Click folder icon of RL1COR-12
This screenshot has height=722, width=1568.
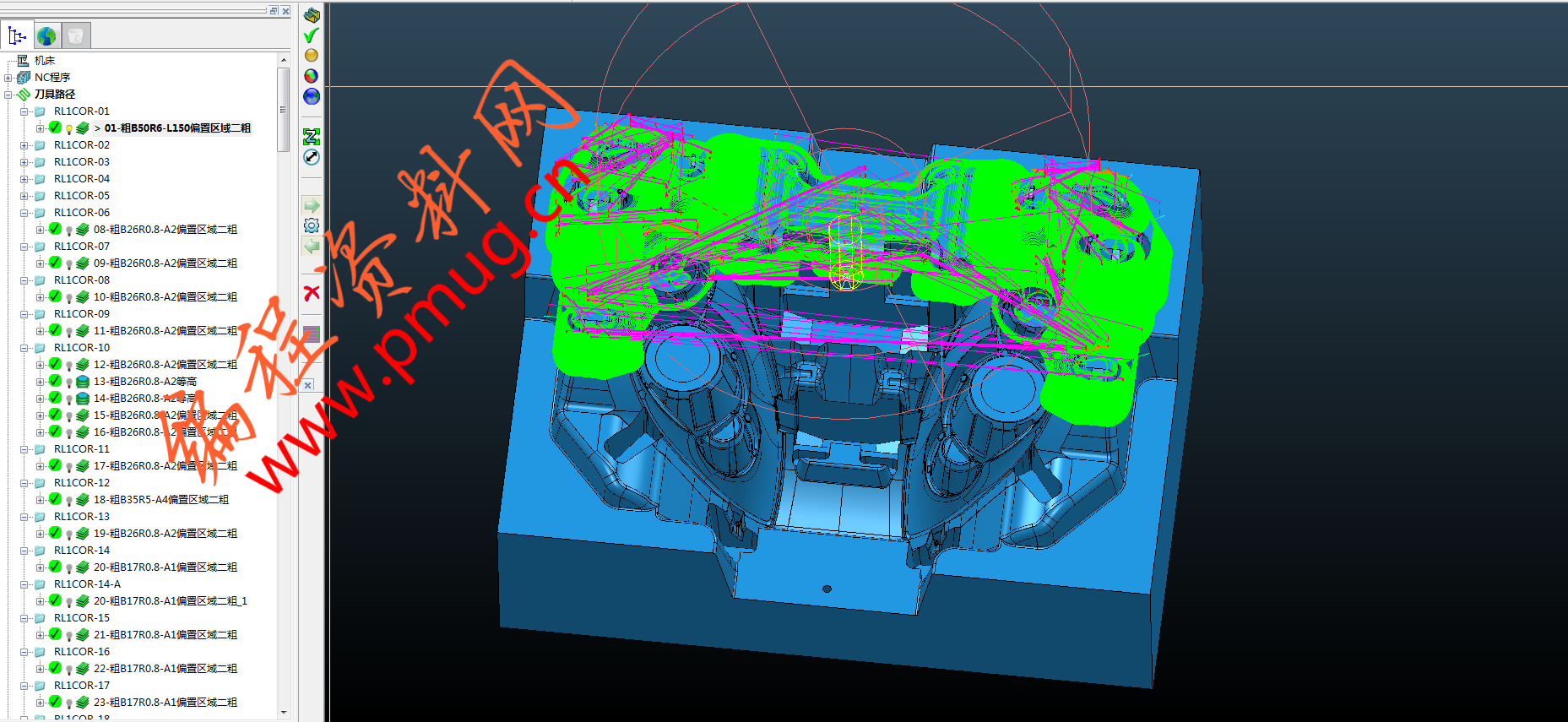40,483
